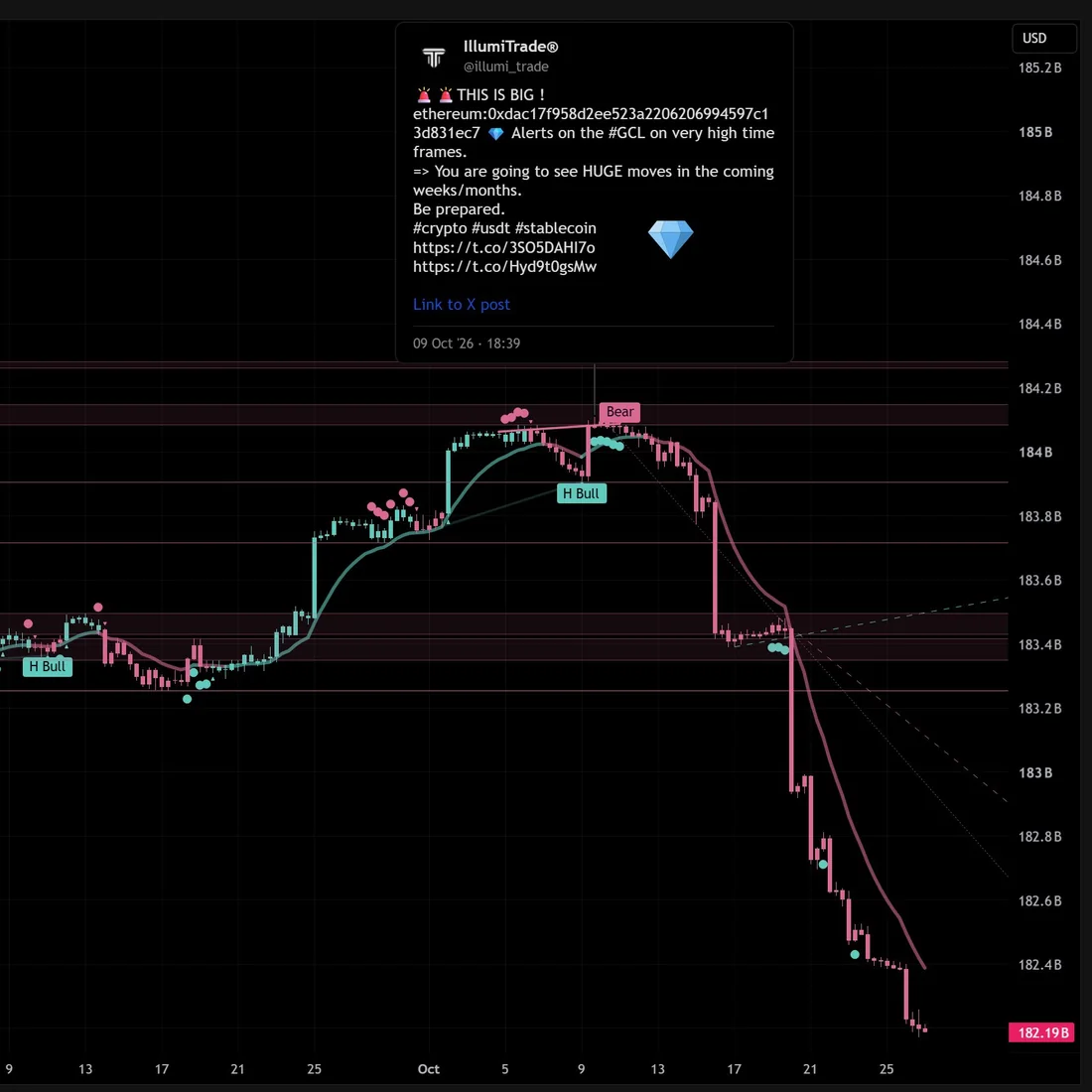The image size is (1092, 1092).
Task: Click the '25' date label right of Oct
Action: (x=886, y=1069)
